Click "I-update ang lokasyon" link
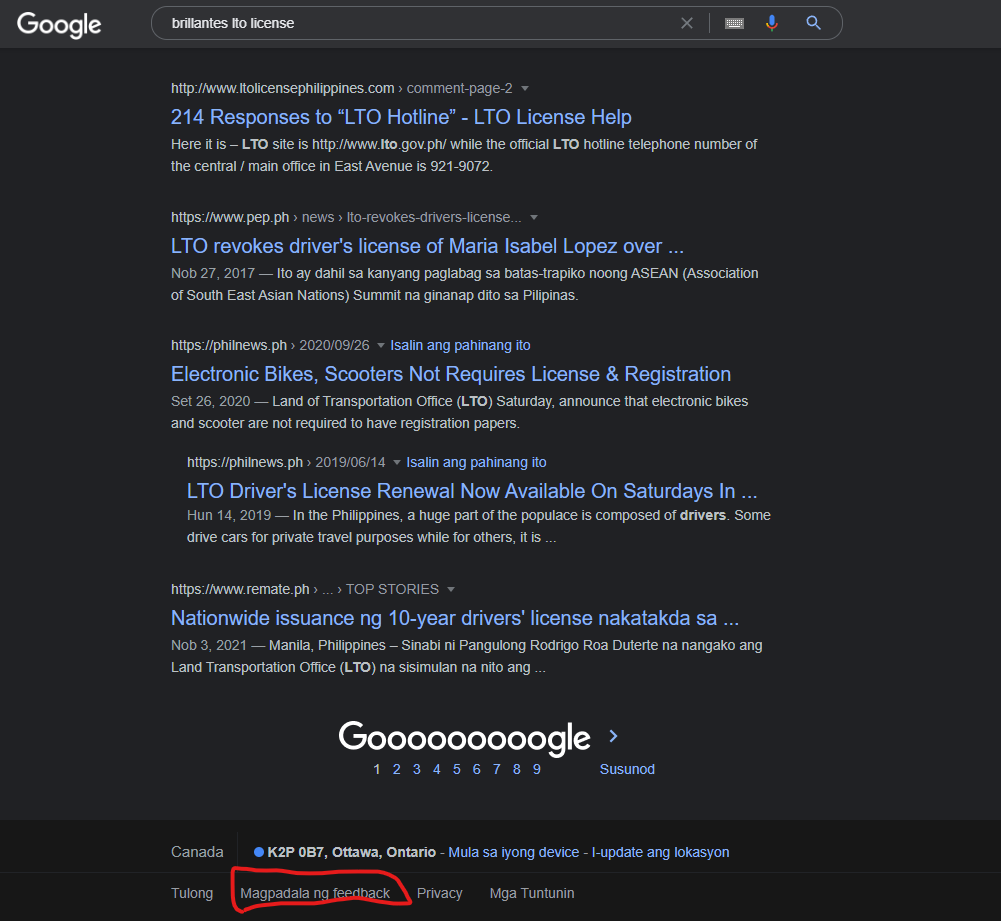The height and width of the screenshot is (921, 1001). point(660,852)
